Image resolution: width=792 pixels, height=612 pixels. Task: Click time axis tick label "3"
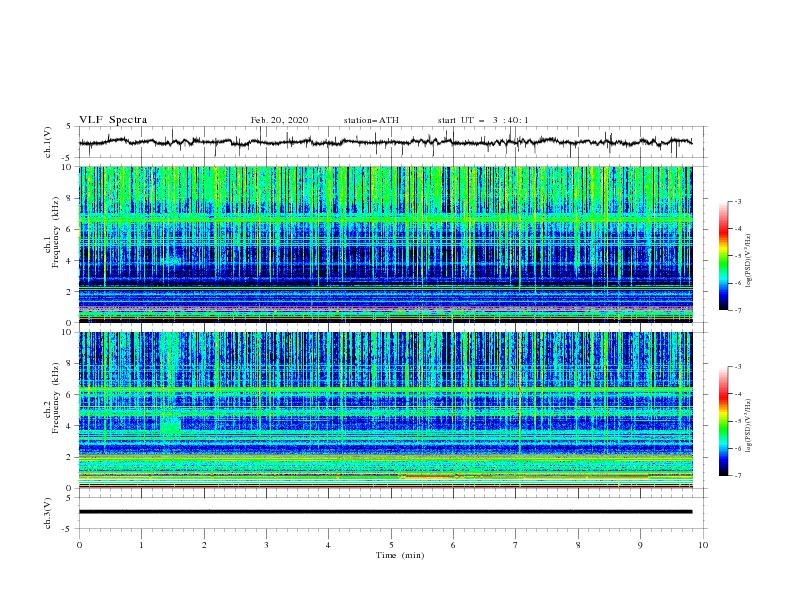click(x=266, y=545)
